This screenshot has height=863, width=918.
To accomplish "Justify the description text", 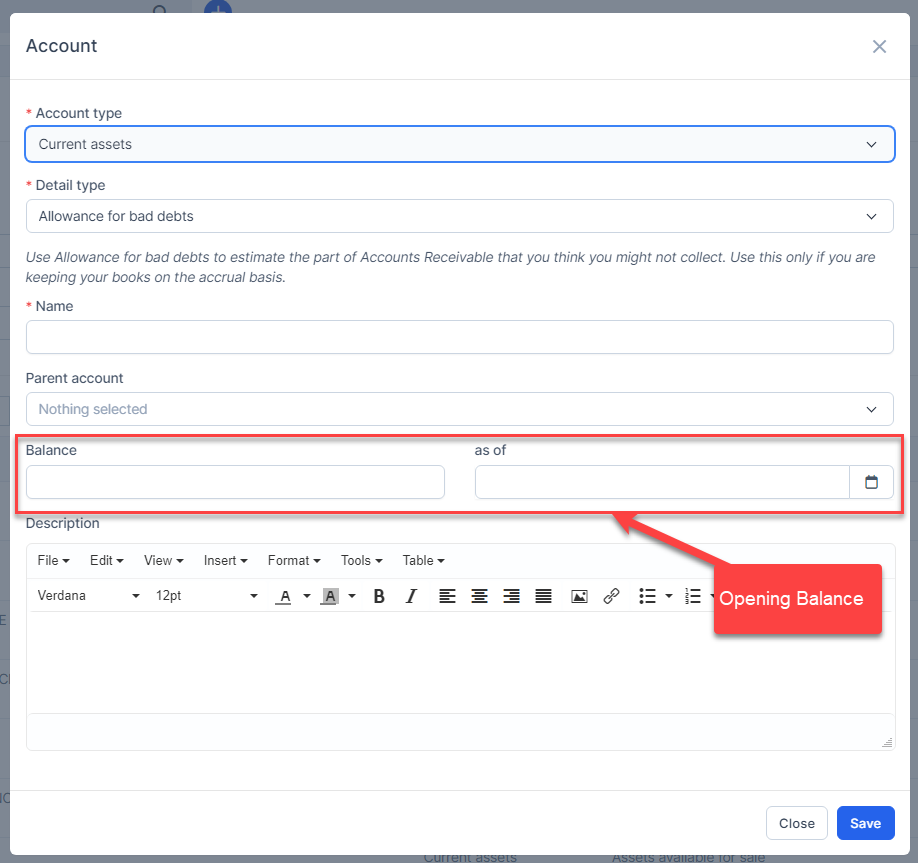I will pos(543,596).
